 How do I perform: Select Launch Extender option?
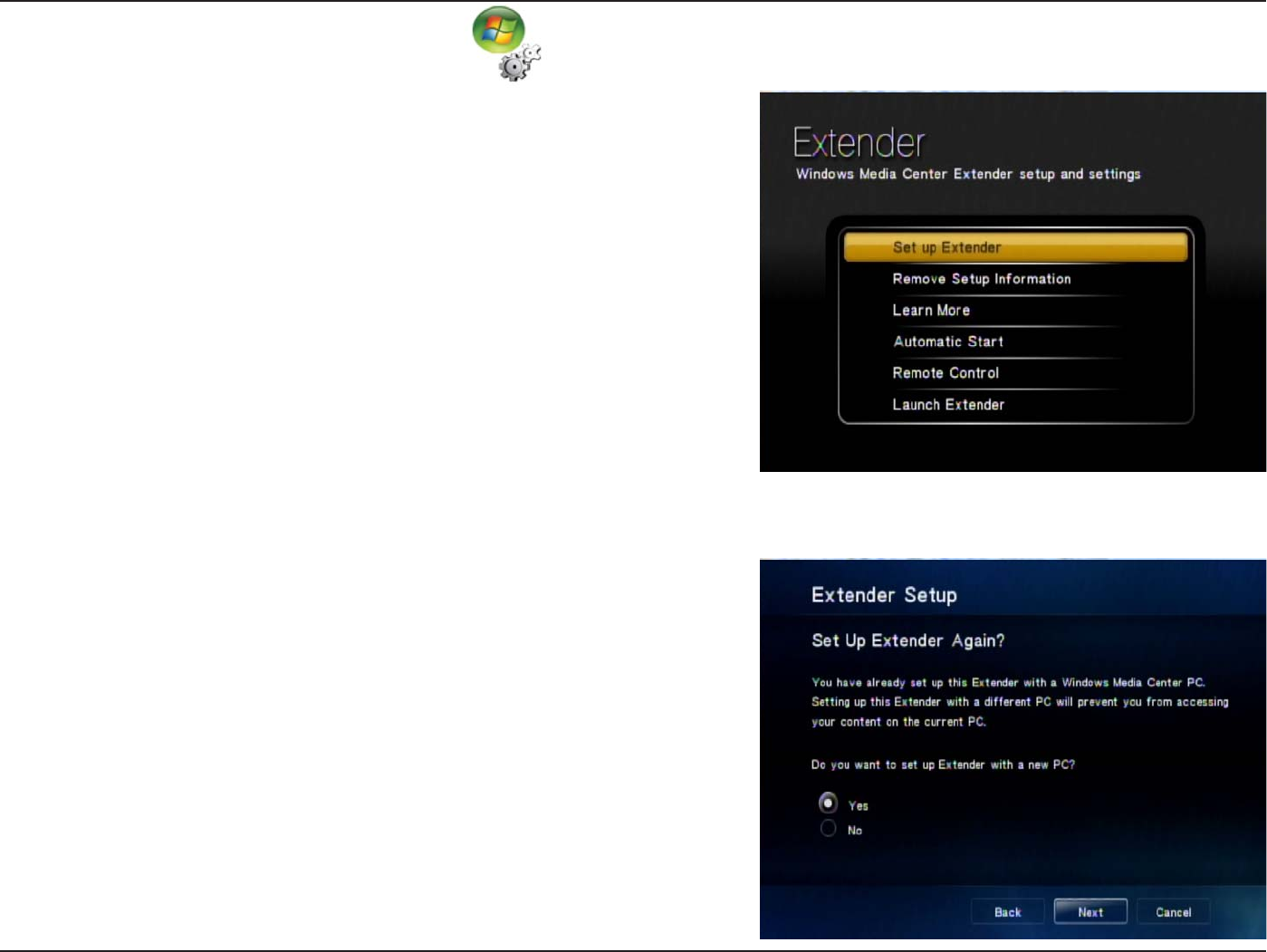[948, 405]
